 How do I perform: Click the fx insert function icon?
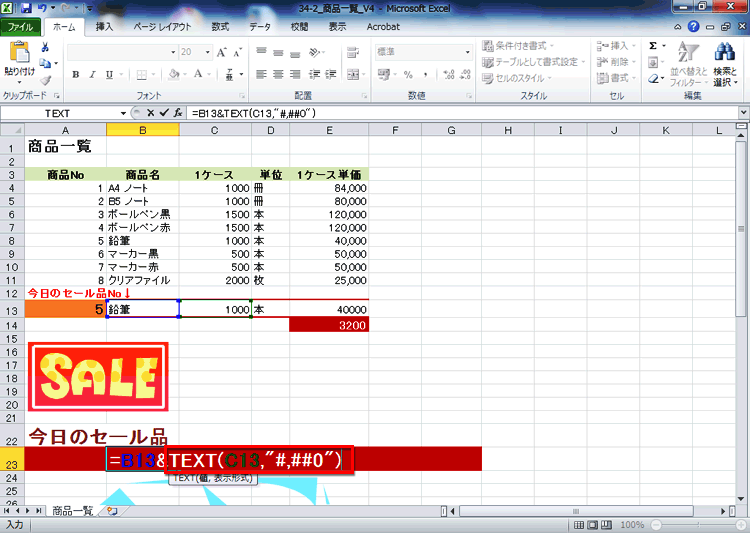(x=177, y=113)
